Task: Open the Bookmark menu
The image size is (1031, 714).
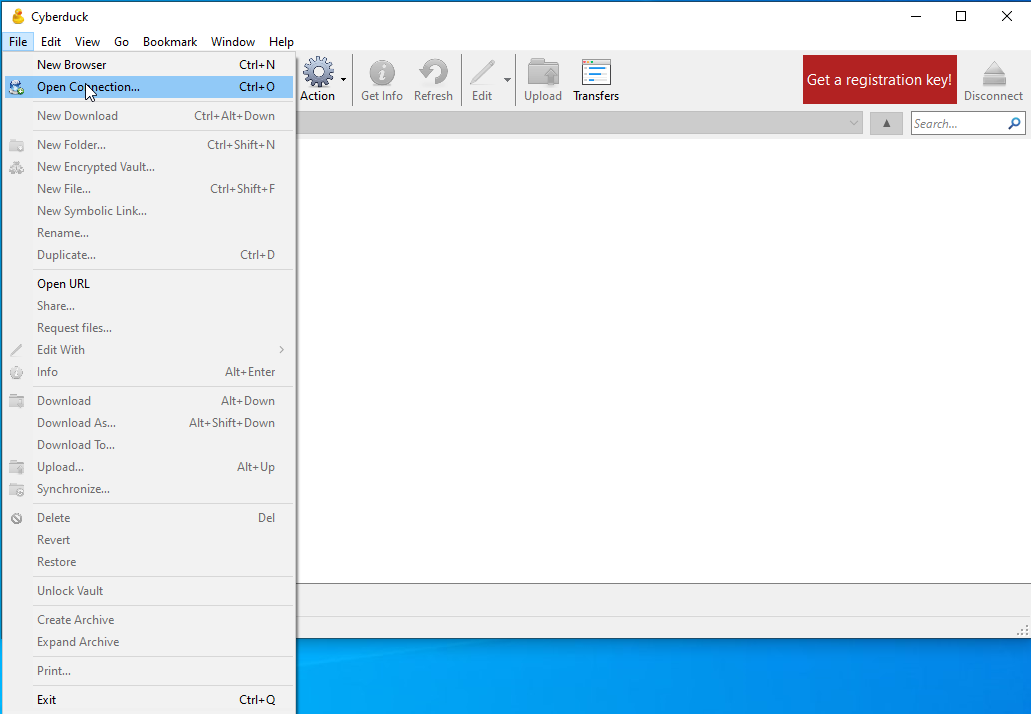Action: [170, 41]
